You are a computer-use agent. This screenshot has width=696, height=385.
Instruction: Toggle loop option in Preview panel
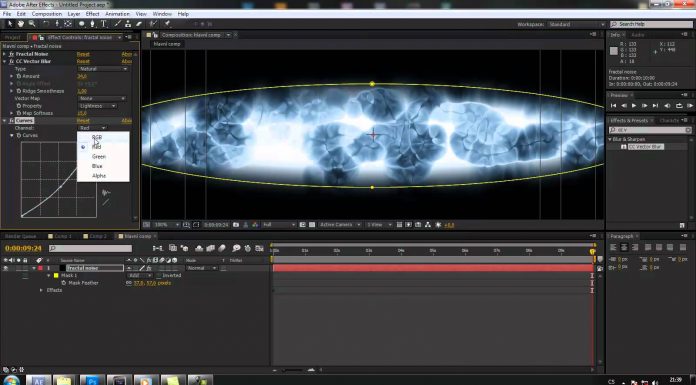point(679,106)
